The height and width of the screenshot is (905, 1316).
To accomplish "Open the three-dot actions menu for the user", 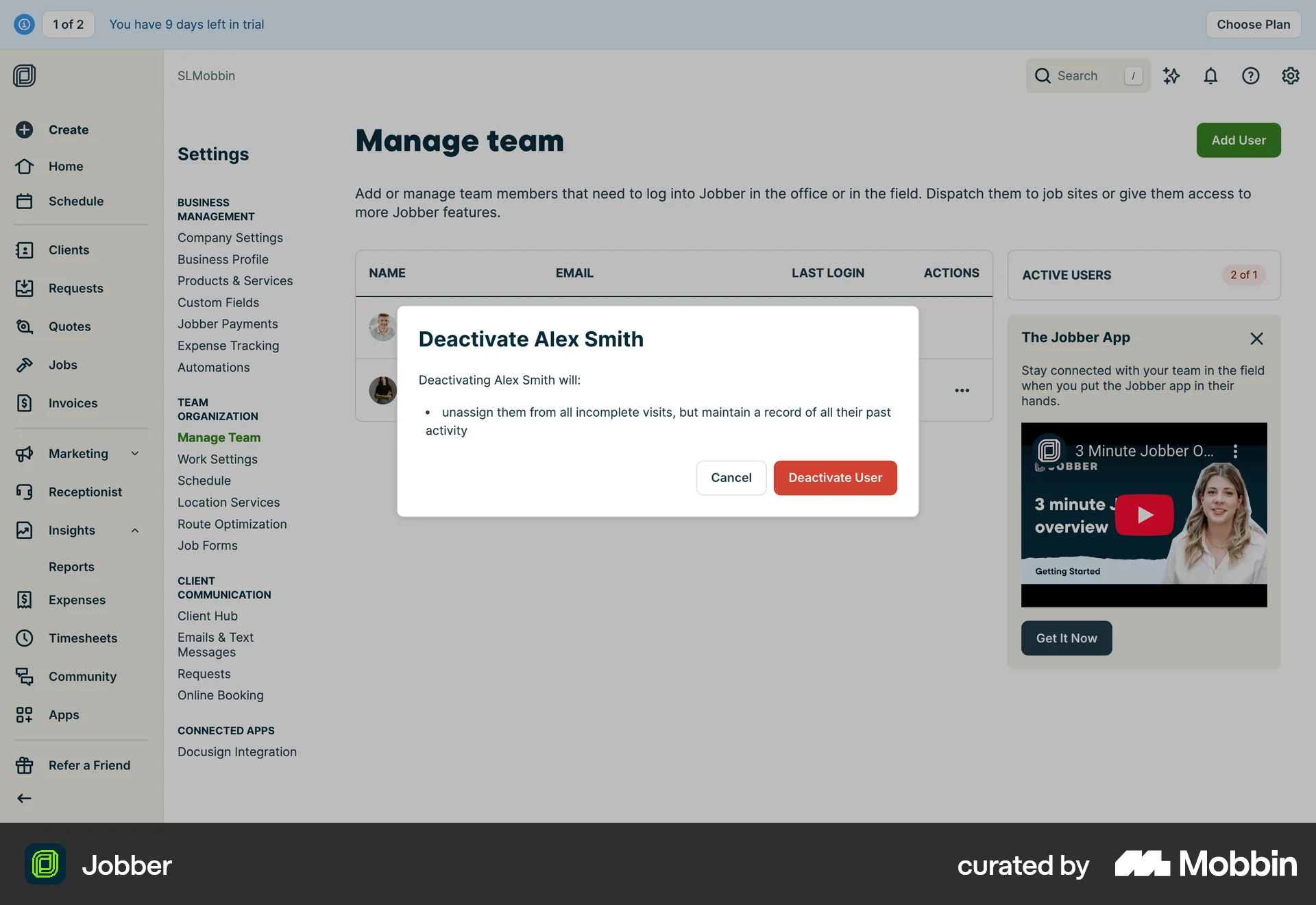I will pyautogui.click(x=962, y=390).
